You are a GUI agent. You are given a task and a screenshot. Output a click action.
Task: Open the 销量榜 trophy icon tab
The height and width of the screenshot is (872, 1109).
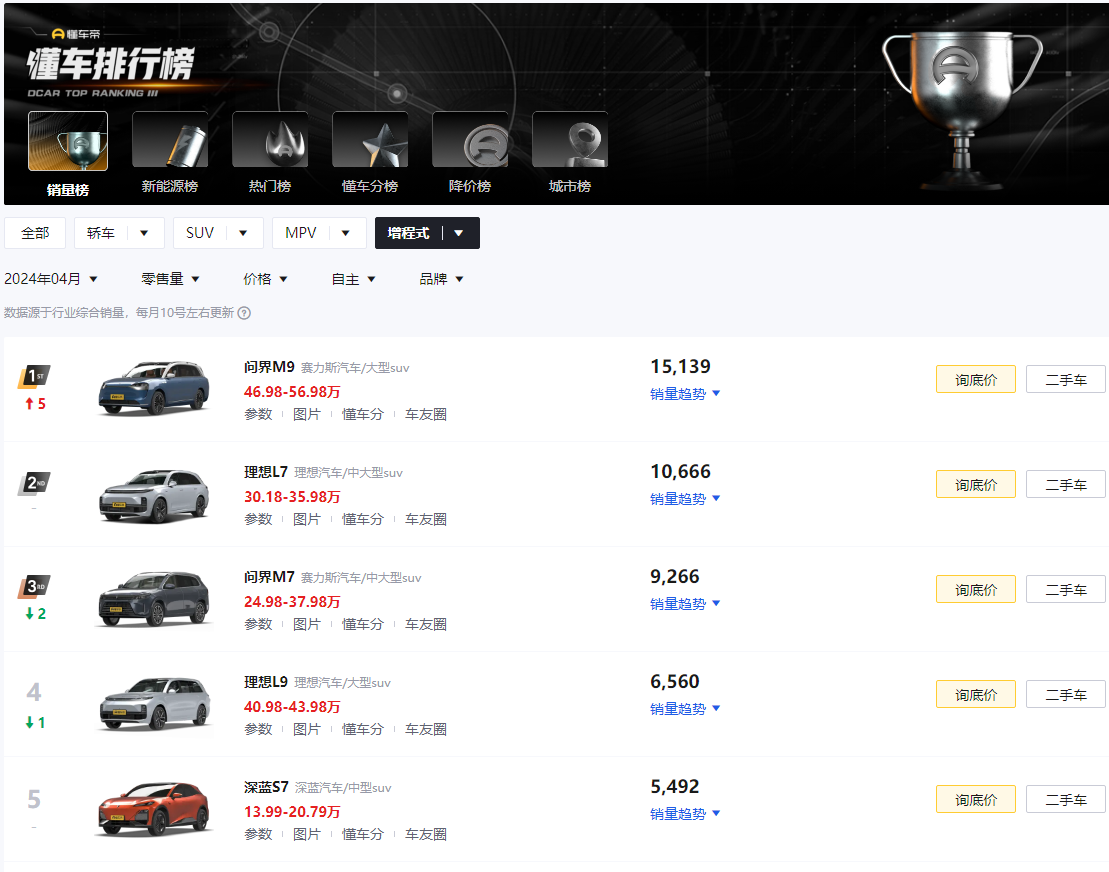(x=68, y=141)
